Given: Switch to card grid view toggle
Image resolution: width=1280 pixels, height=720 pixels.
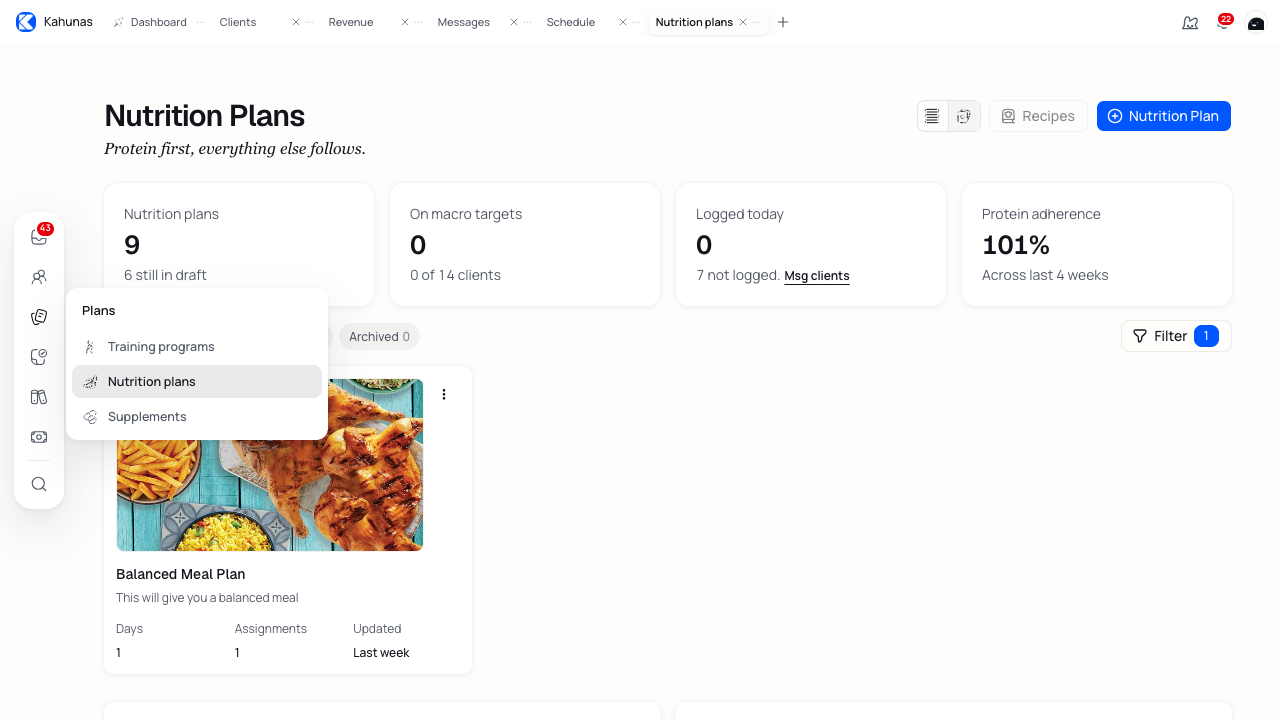Looking at the screenshot, I should pos(964,116).
